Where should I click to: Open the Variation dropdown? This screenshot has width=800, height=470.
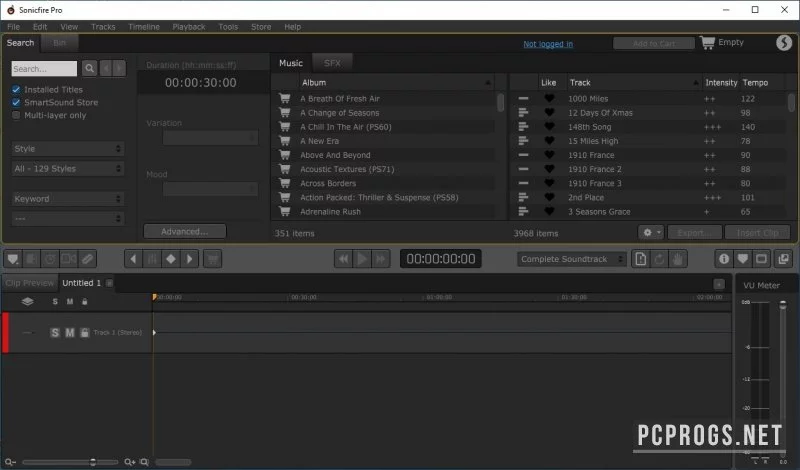coord(210,138)
